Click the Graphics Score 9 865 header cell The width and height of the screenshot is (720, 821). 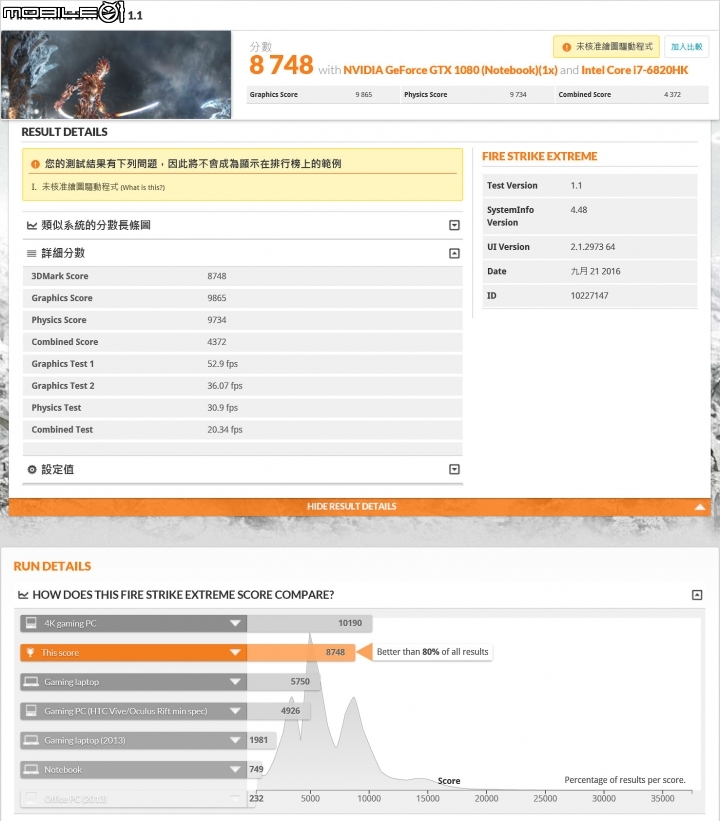322,95
